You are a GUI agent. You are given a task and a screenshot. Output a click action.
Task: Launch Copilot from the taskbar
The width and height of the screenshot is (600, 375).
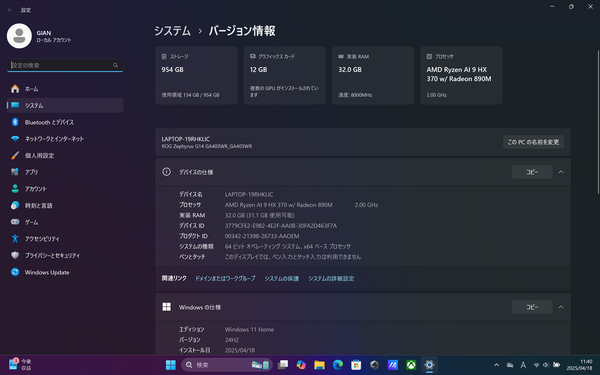point(301,365)
